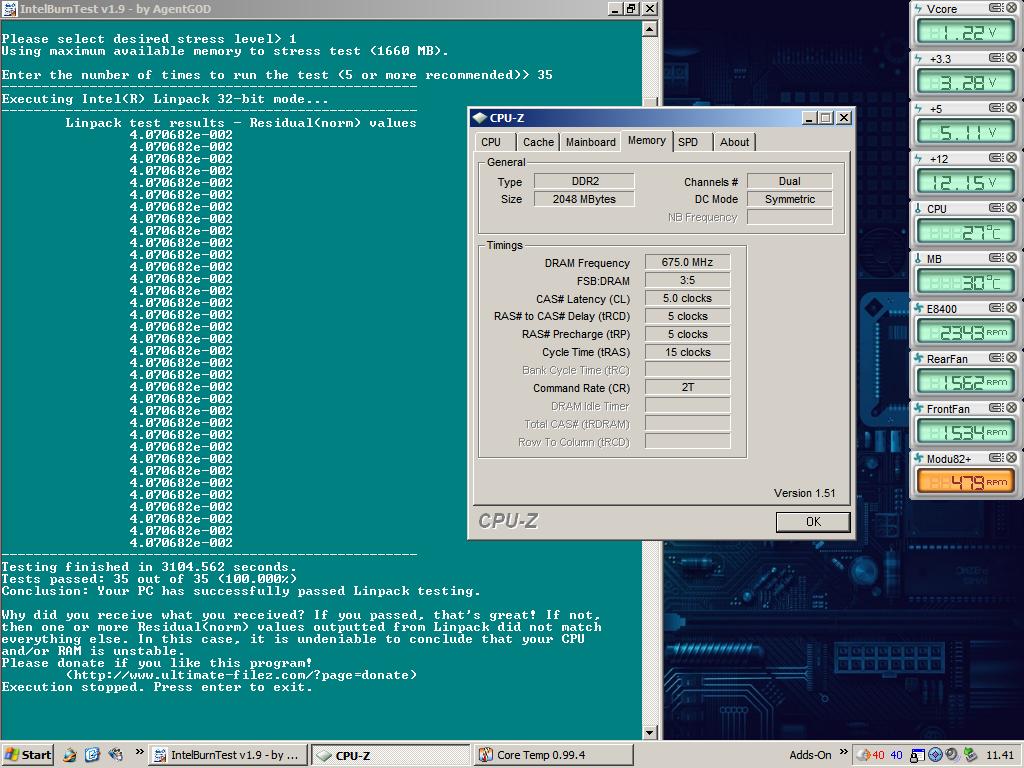This screenshot has height=768, width=1024.
Task: Open settings icon on +5 gadget
Action: (x=996, y=108)
